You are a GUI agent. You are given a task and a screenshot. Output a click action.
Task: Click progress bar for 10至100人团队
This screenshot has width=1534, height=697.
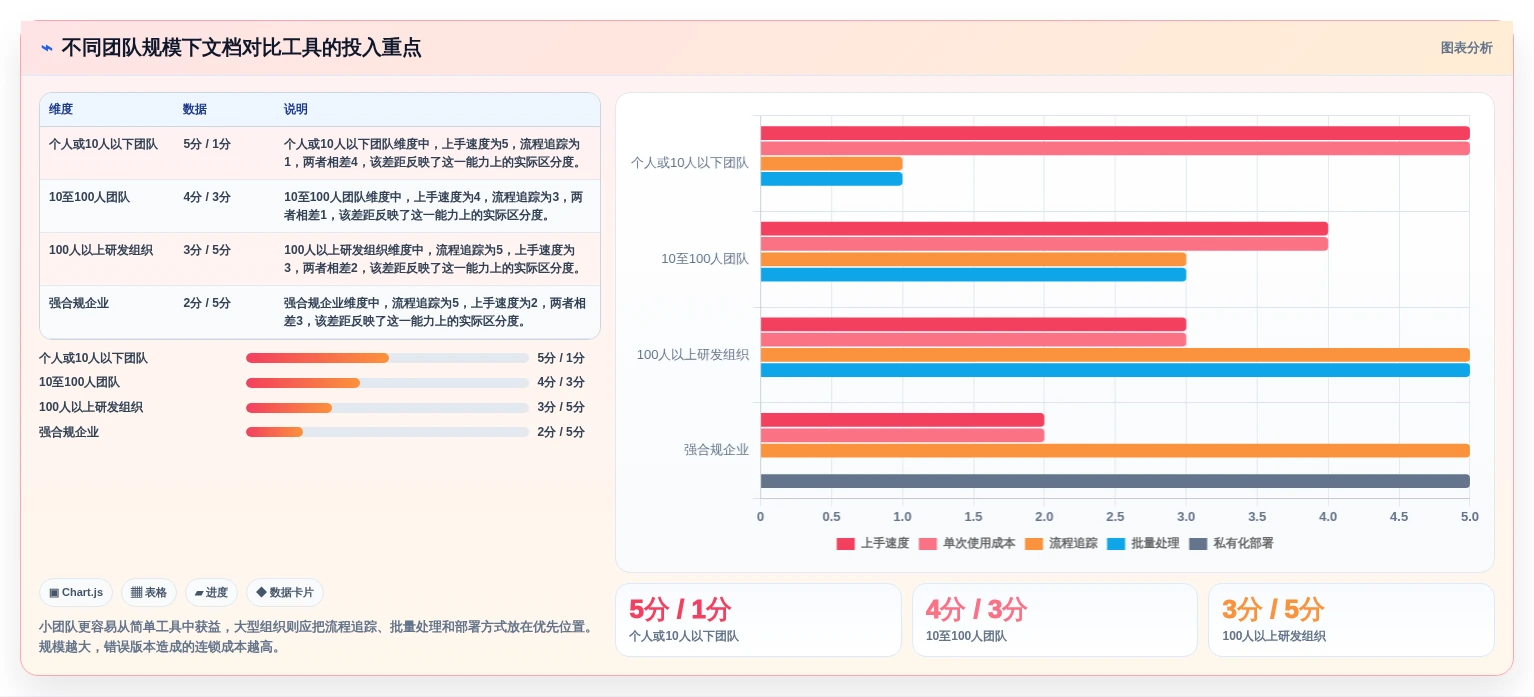[387, 383]
